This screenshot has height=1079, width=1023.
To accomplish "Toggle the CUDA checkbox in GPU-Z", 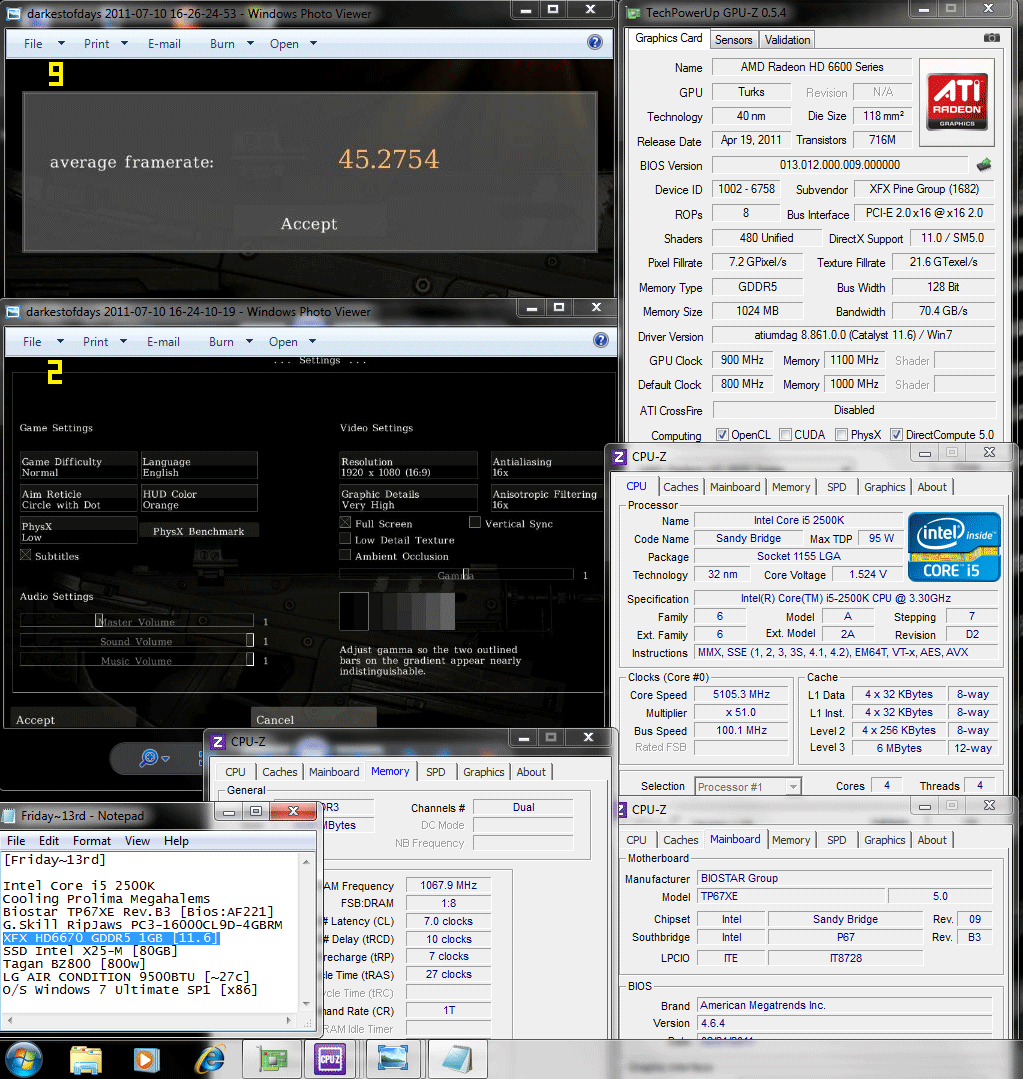I will coord(785,434).
